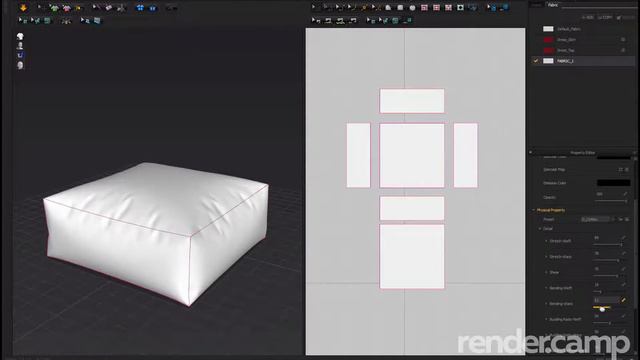Image resolution: width=640 pixels, height=360 pixels.
Task: Switch to the tab left of Fabric
Action: tap(537, 5)
